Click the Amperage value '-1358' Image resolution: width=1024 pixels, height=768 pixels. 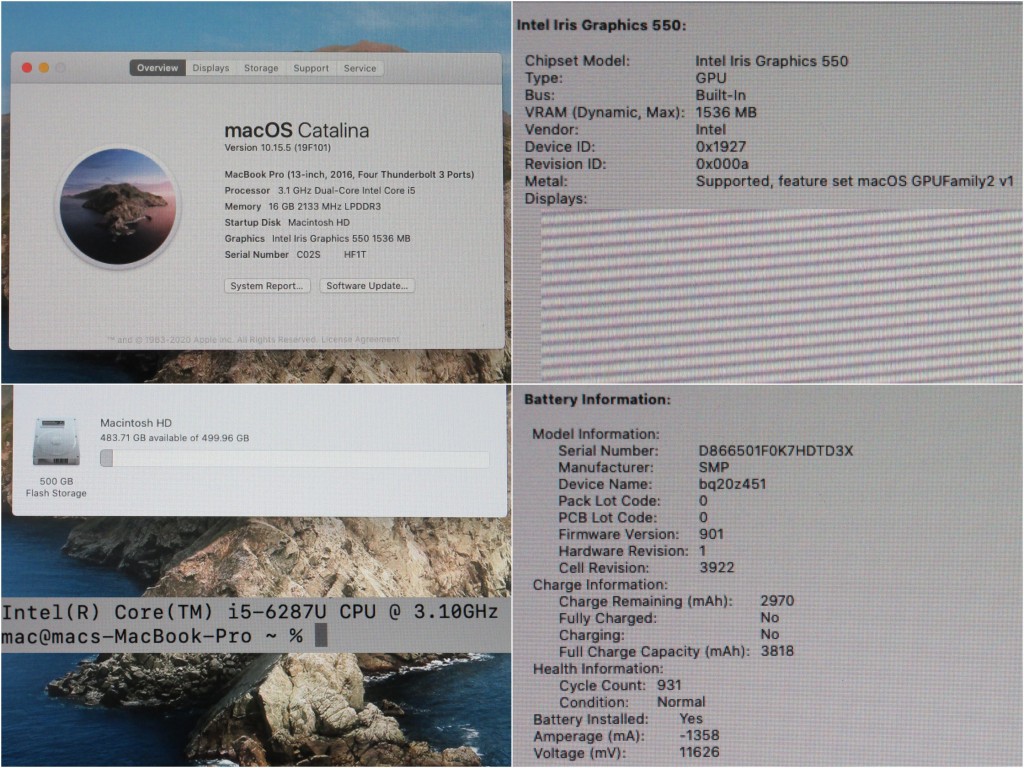coord(699,735)
